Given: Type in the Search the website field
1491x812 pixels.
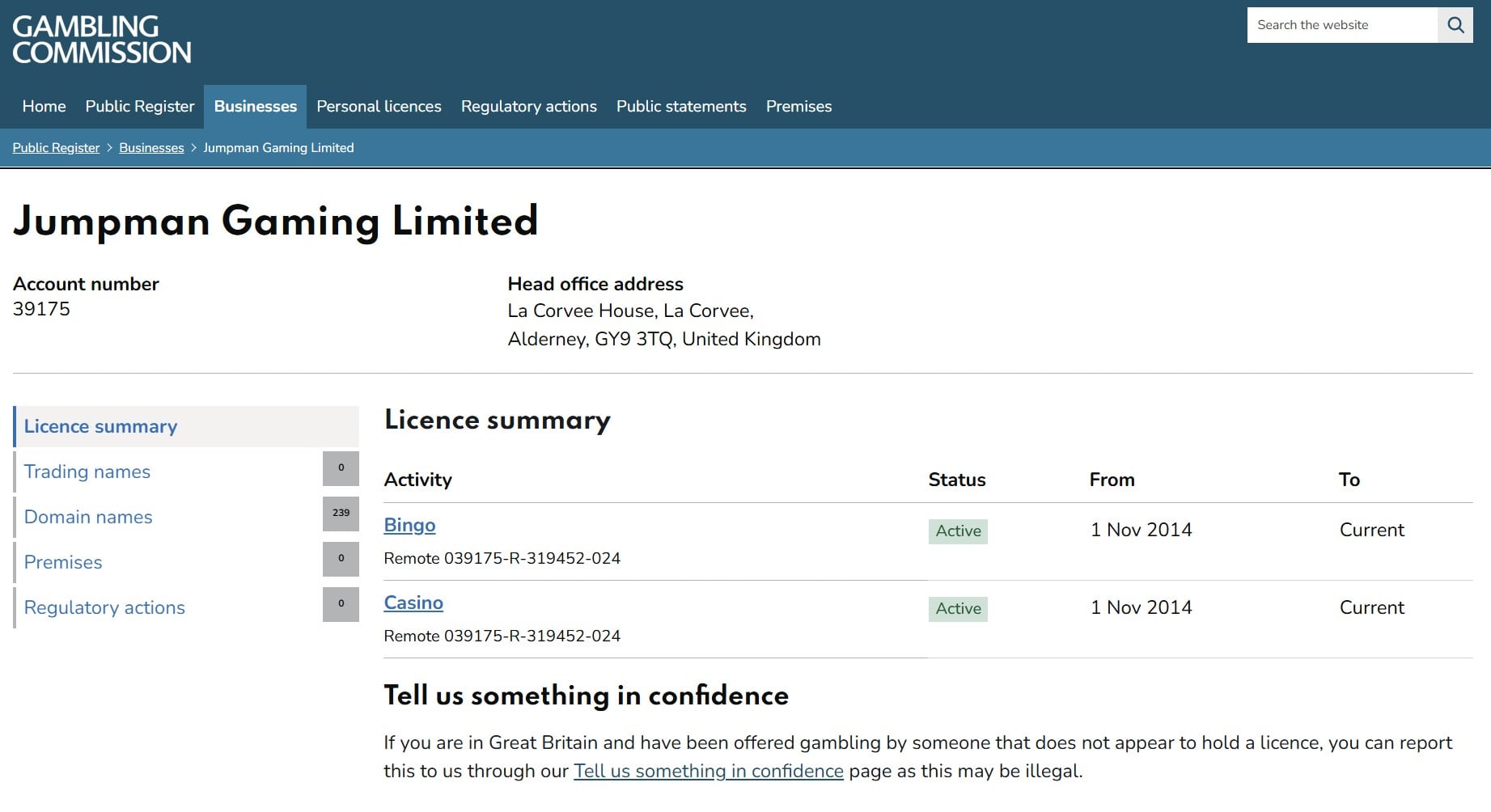Looking at the screenshot, I should coord(1341,25).
